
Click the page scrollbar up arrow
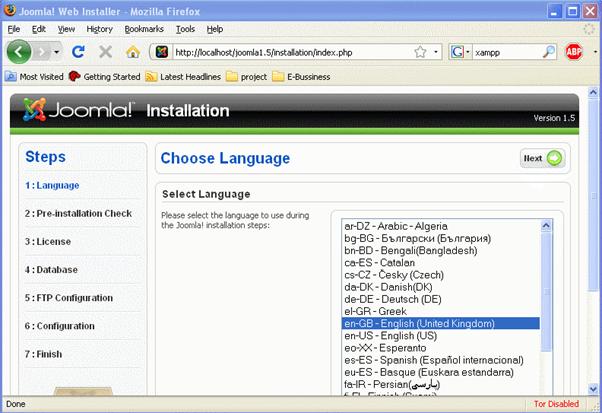coord(593,92)
